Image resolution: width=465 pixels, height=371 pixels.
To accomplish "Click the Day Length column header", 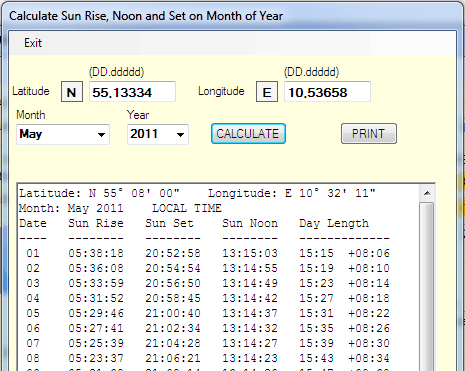I will click(x=334, y=224).
